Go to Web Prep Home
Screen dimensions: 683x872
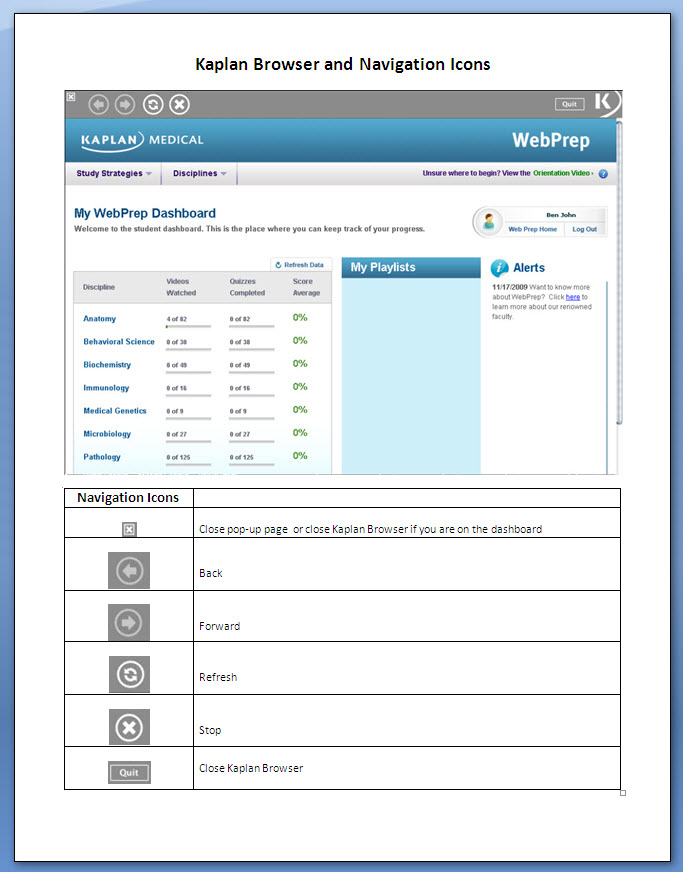(532, 229)
